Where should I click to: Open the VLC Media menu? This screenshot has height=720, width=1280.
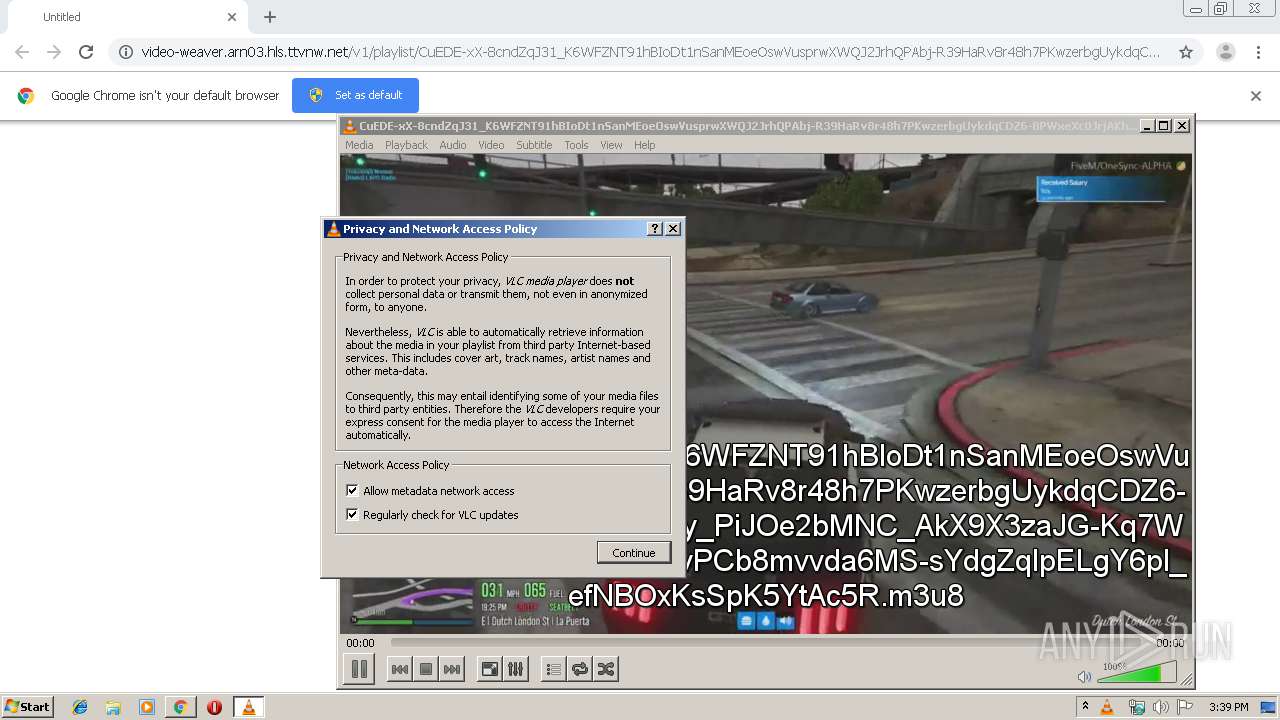[x=359, y=145]
